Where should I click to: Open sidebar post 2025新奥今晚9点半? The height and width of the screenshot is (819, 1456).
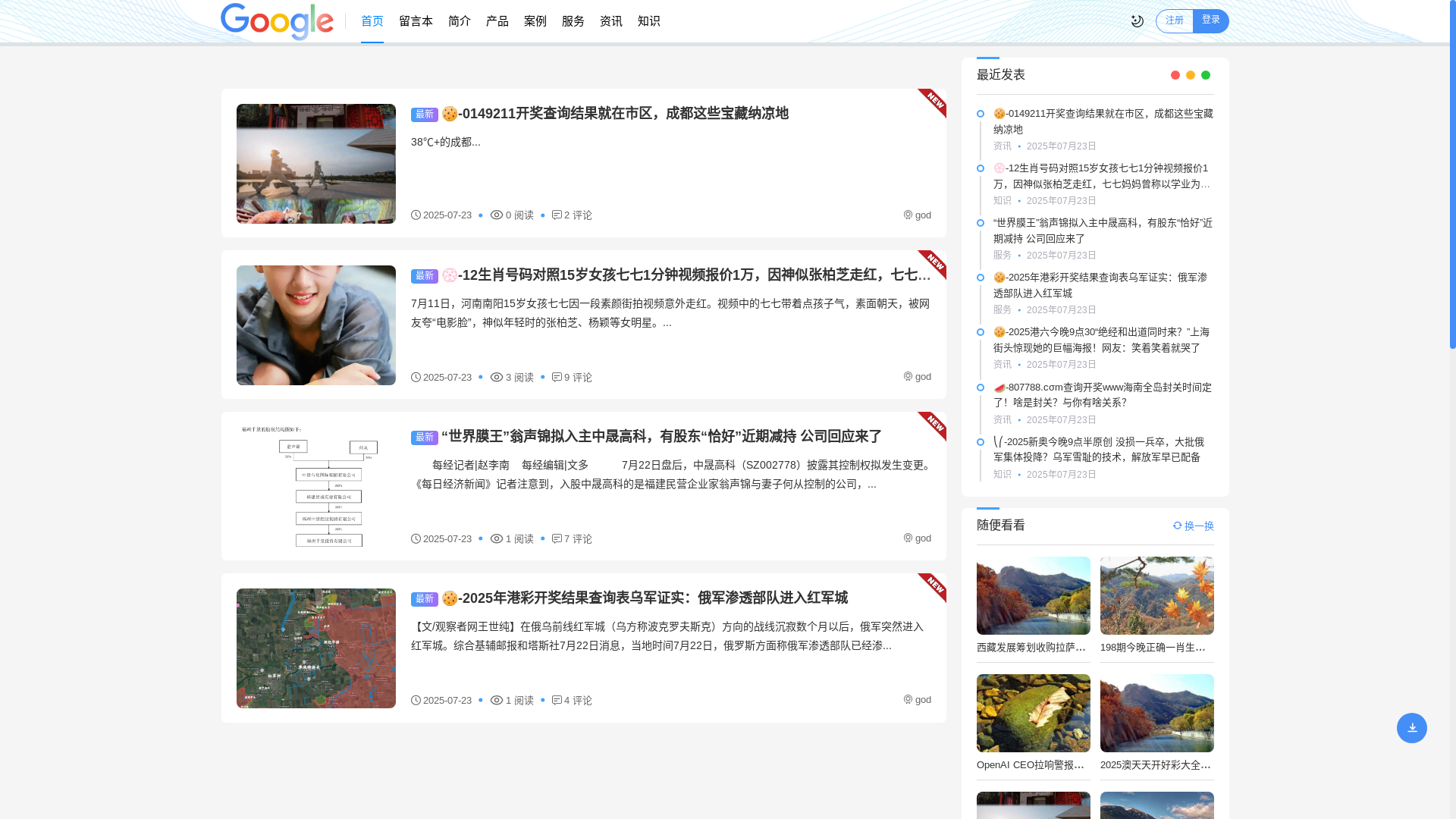1103,450
